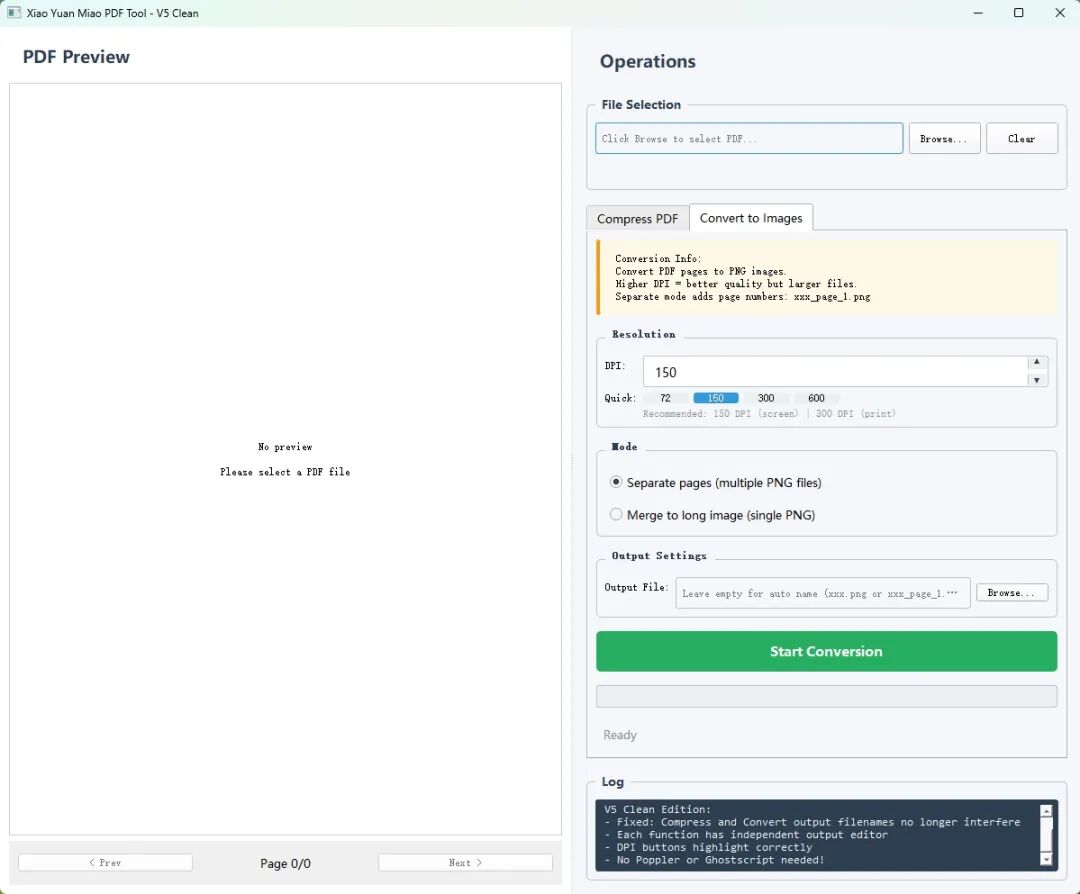Set quick DPI to 300
The width and height of the screenshot is (1080, 894).
pos(766,398)
